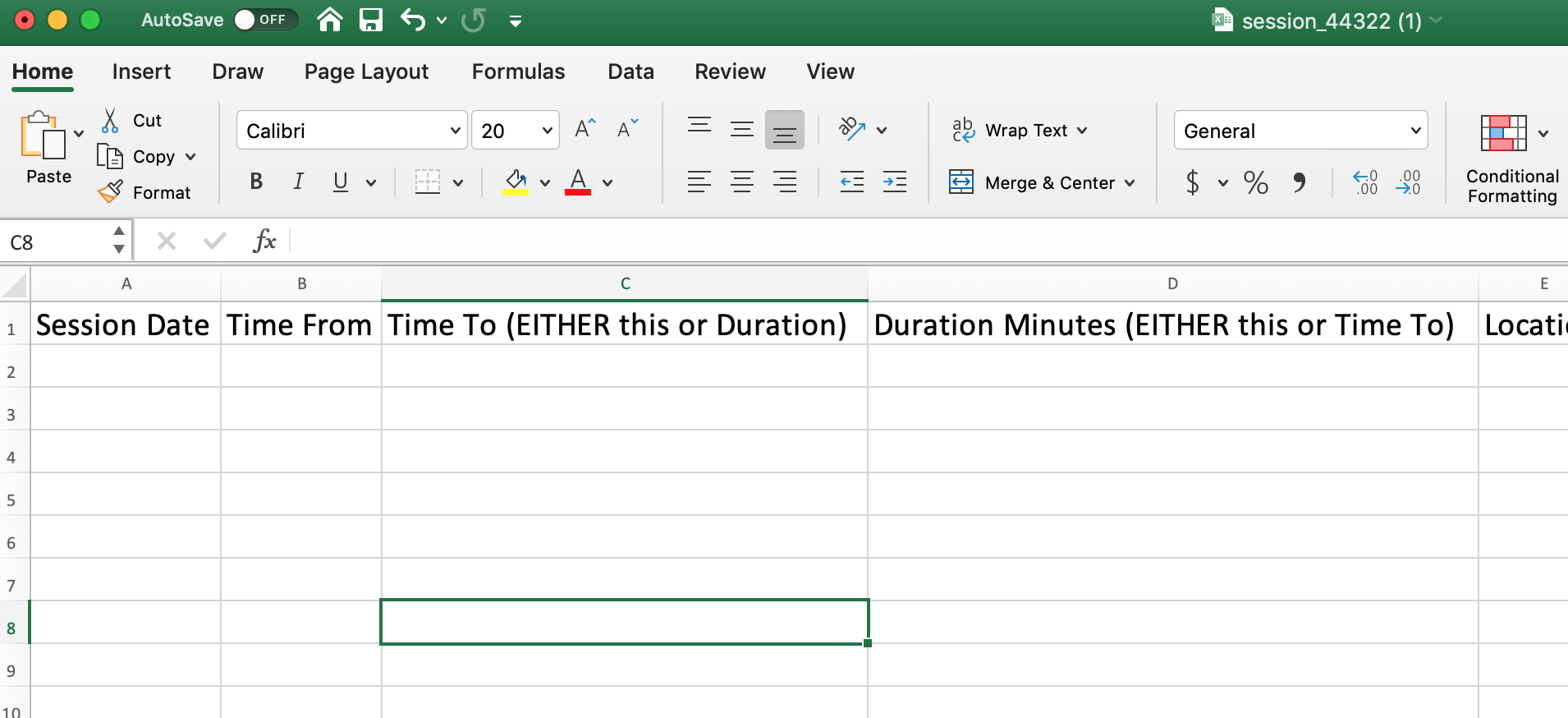Toggle Bold formatting
The width and height of the screenshot is (1568, 718).
coord(256,182)
